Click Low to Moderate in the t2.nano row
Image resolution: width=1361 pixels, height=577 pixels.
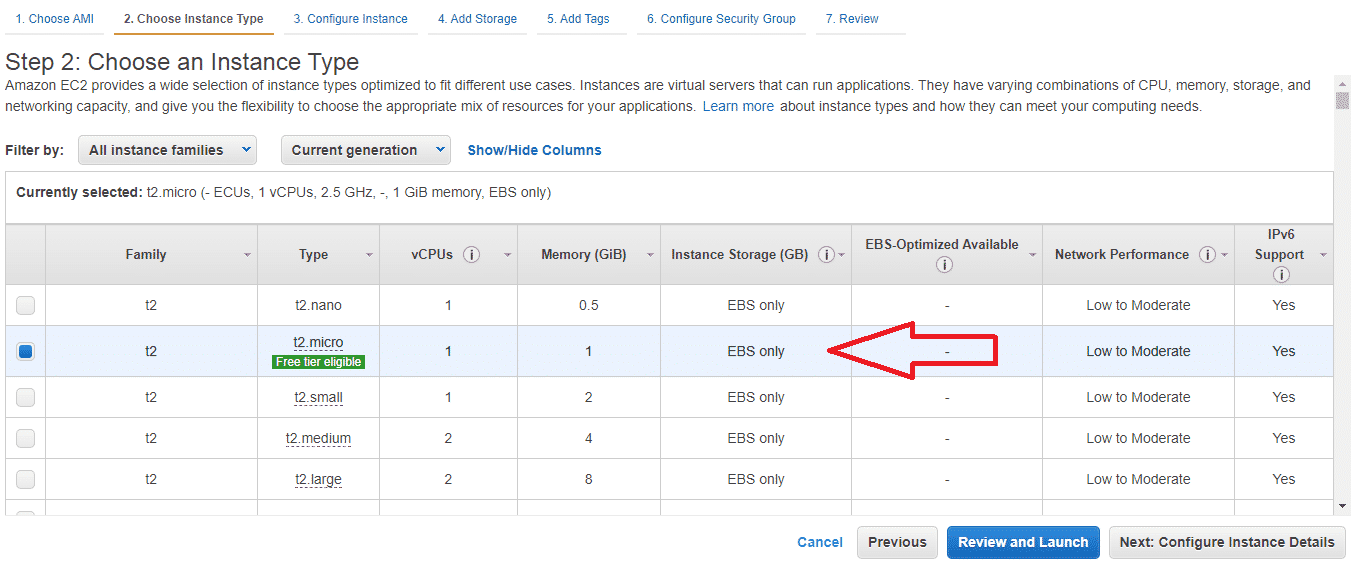[1138, 305]
